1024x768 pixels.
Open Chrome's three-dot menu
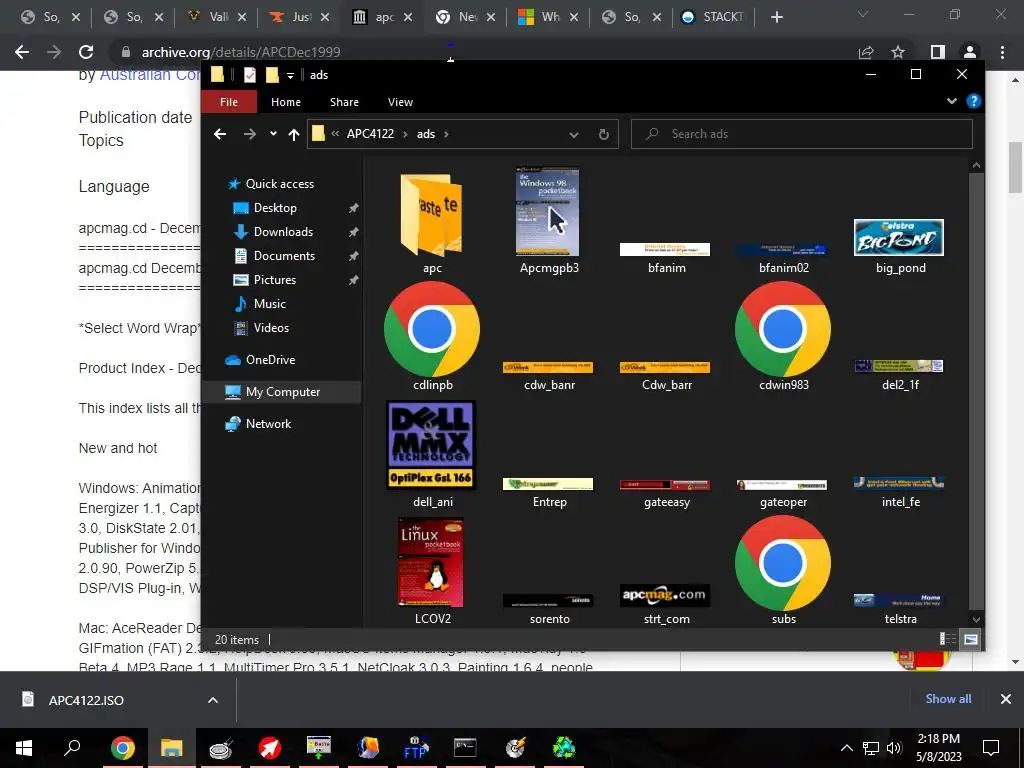pos(1002,52)
